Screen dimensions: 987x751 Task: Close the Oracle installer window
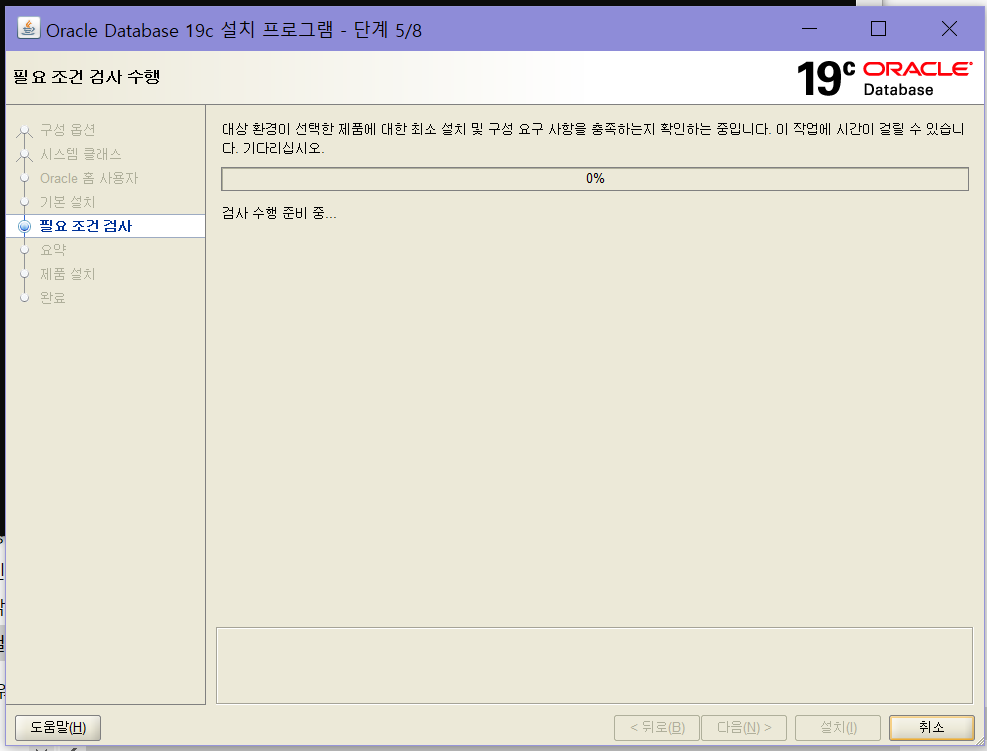[949, 28]
